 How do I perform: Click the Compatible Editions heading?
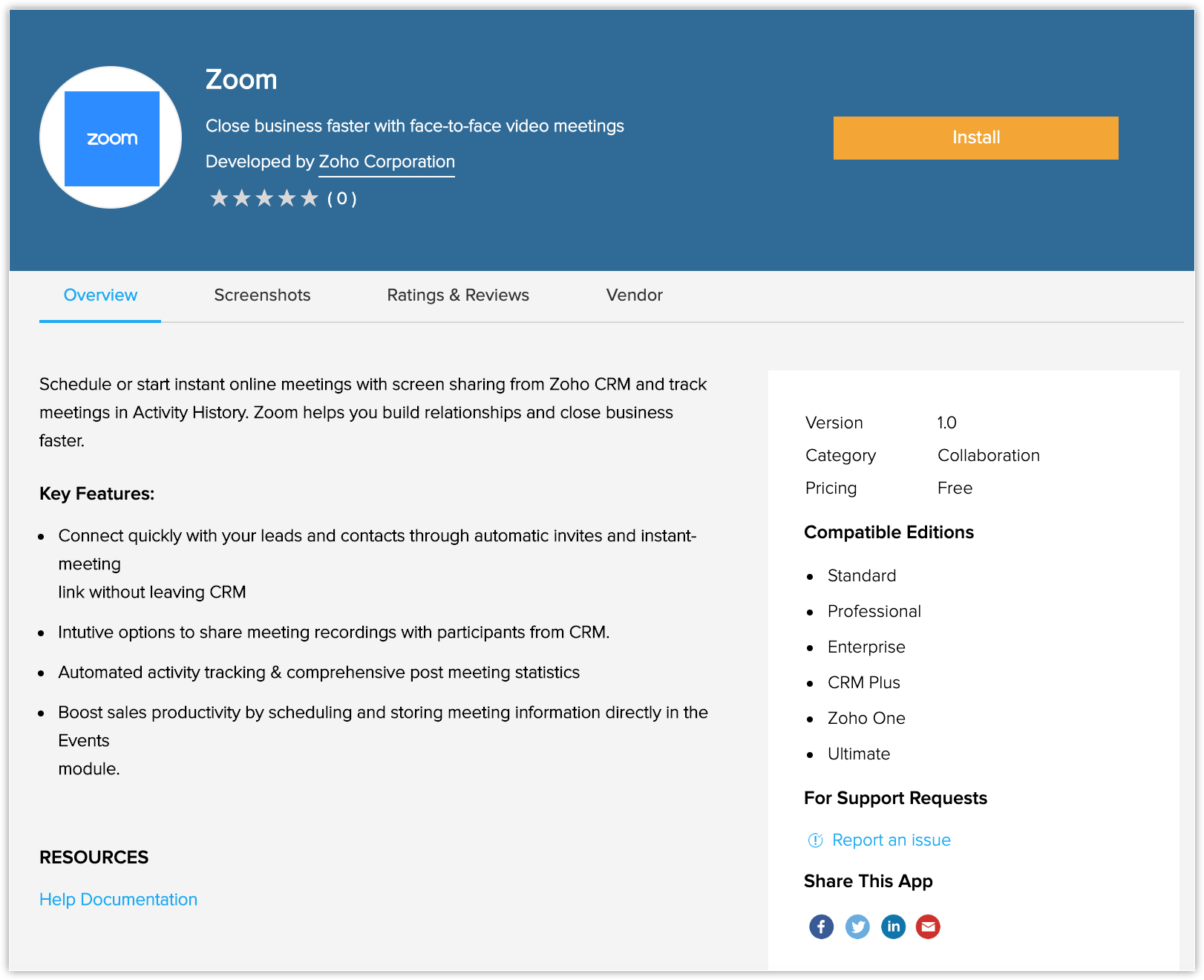889,533
